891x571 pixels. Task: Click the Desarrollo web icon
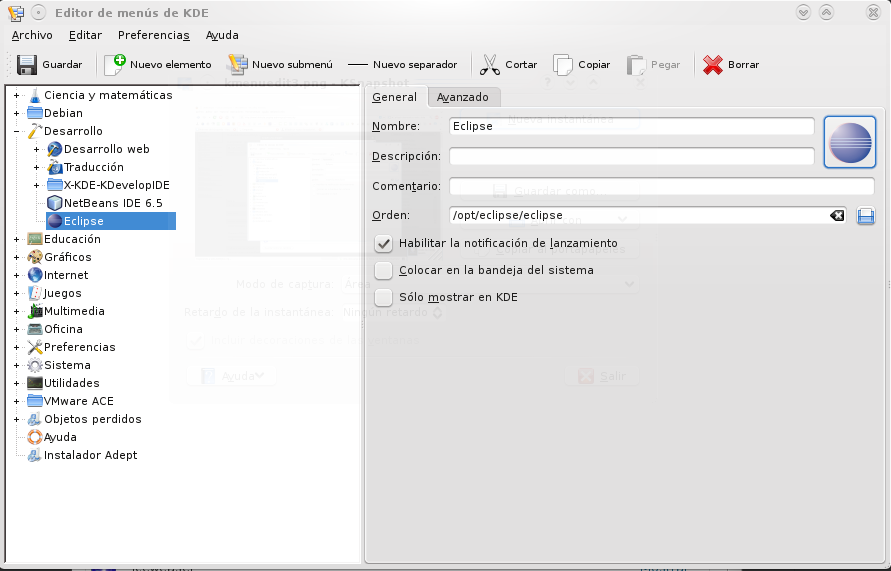coord(55,149)
